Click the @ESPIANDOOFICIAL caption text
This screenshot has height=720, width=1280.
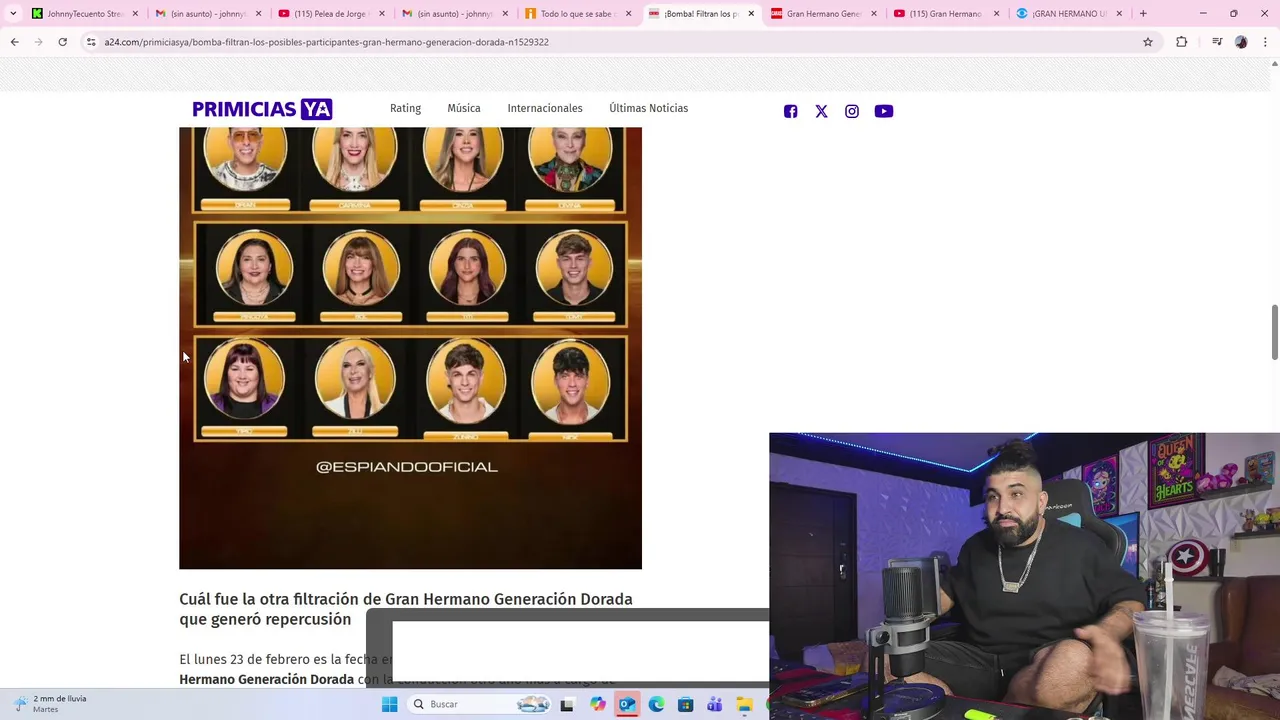(x=407, y=467)
